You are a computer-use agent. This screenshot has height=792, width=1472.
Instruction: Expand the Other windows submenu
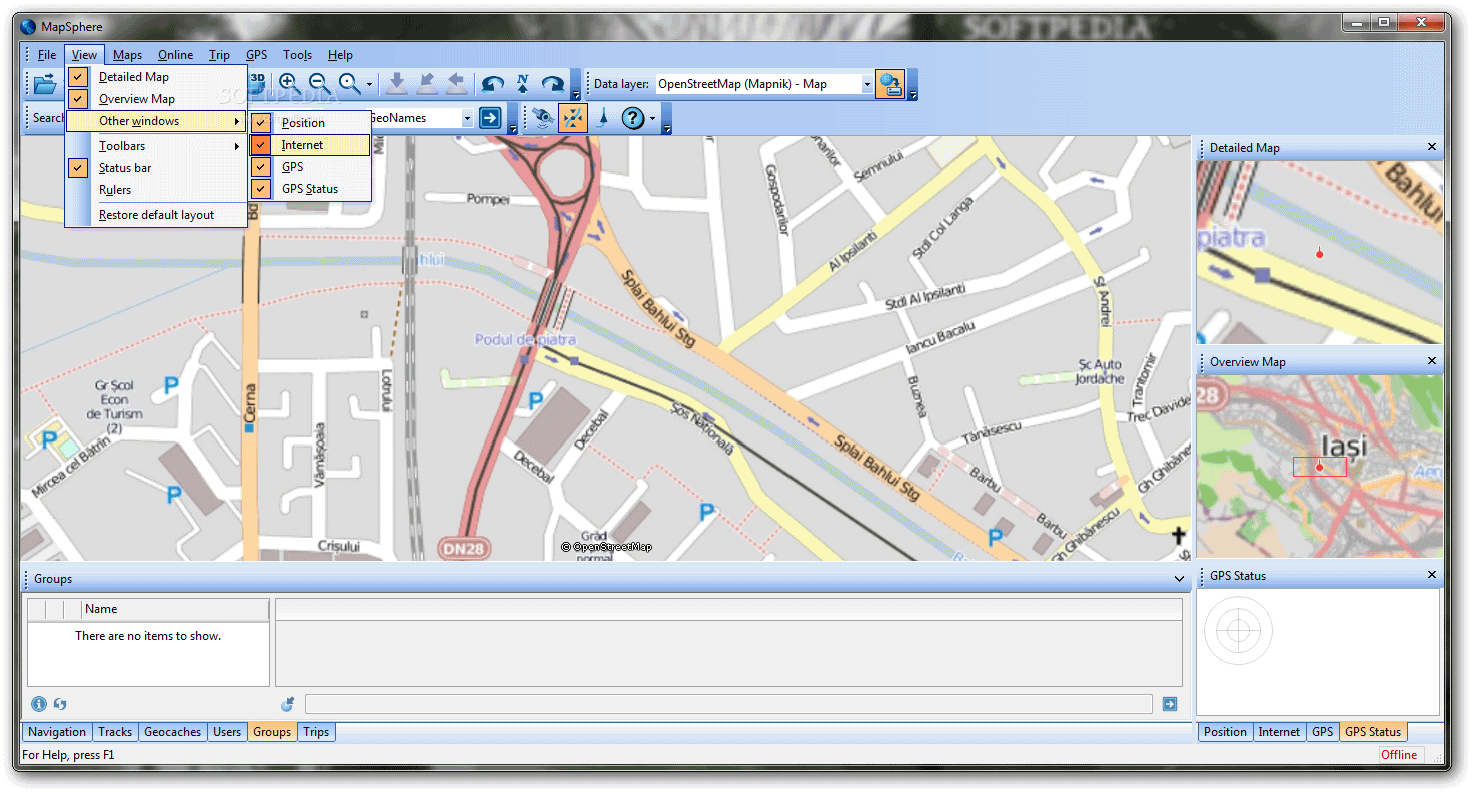point(156,121)
